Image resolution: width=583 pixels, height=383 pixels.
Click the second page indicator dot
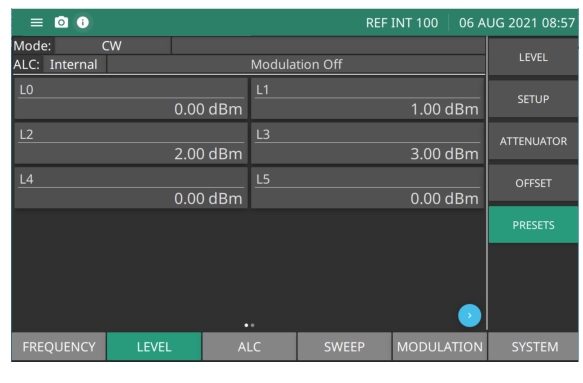pyautogui.click(x=252, y=325)
